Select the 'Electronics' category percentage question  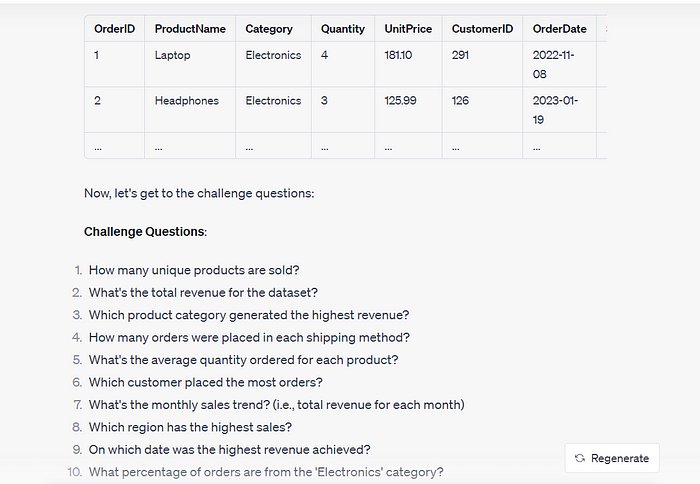266,472
